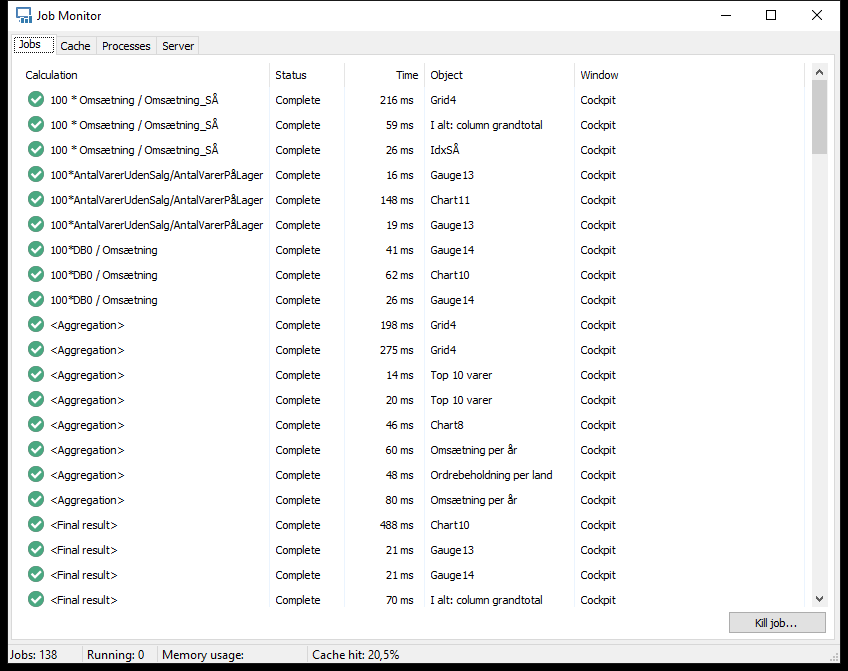This screenshot has height=671, width=848.
Task: Select the check icon on the 80 ms Omsætning per år row
Action: (x=36, y=500)
